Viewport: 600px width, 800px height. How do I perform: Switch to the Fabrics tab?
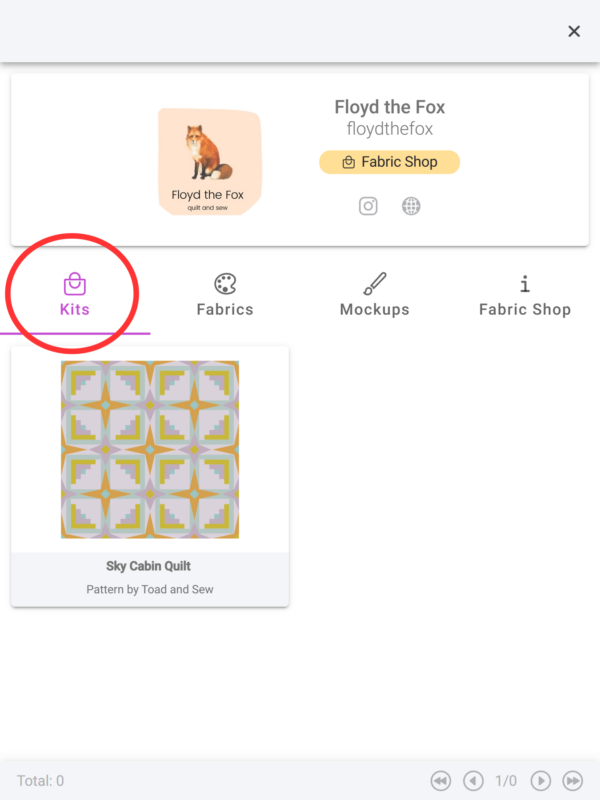tap(225, 295)
